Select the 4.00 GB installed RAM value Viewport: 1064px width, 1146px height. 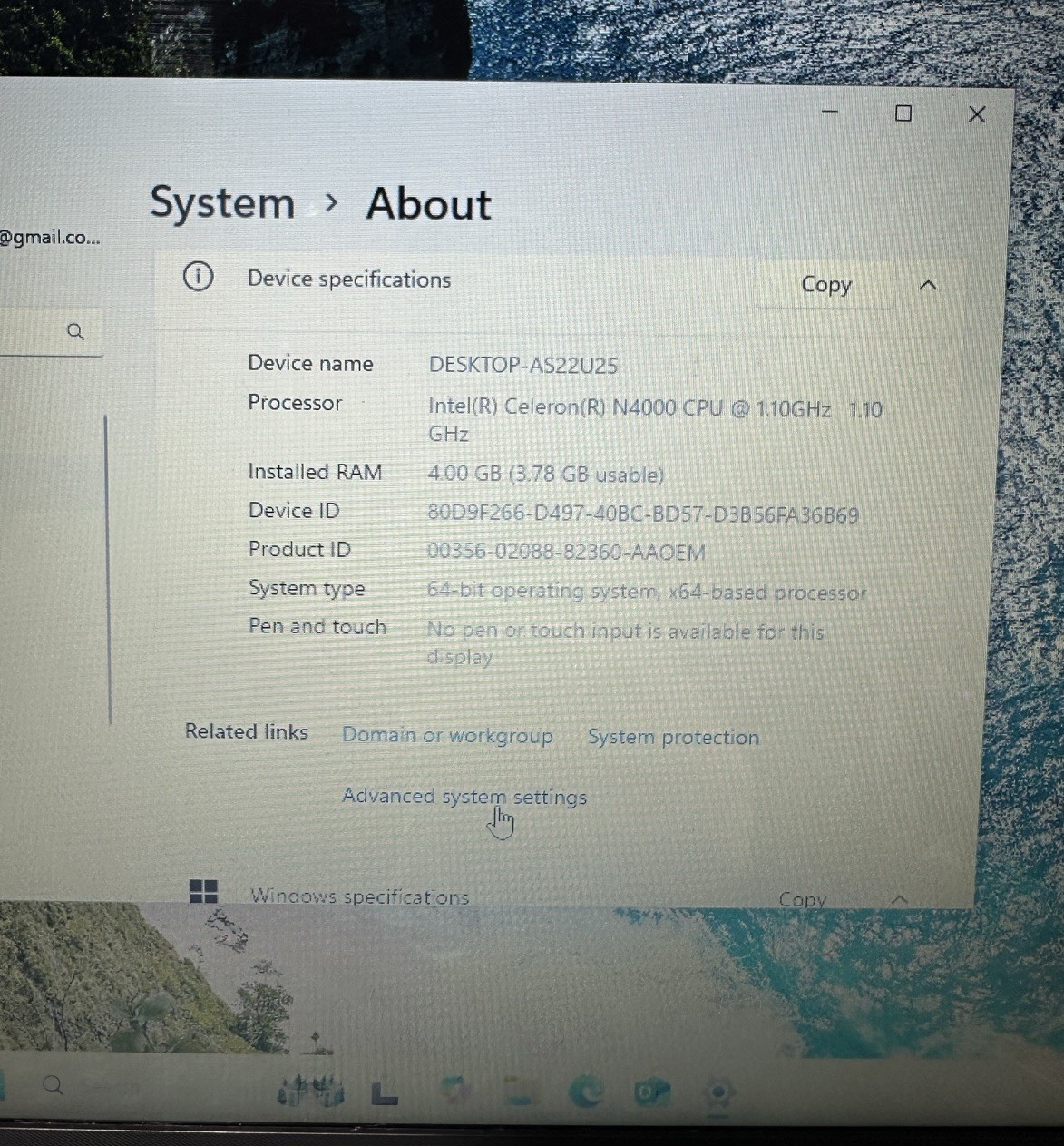545,474
